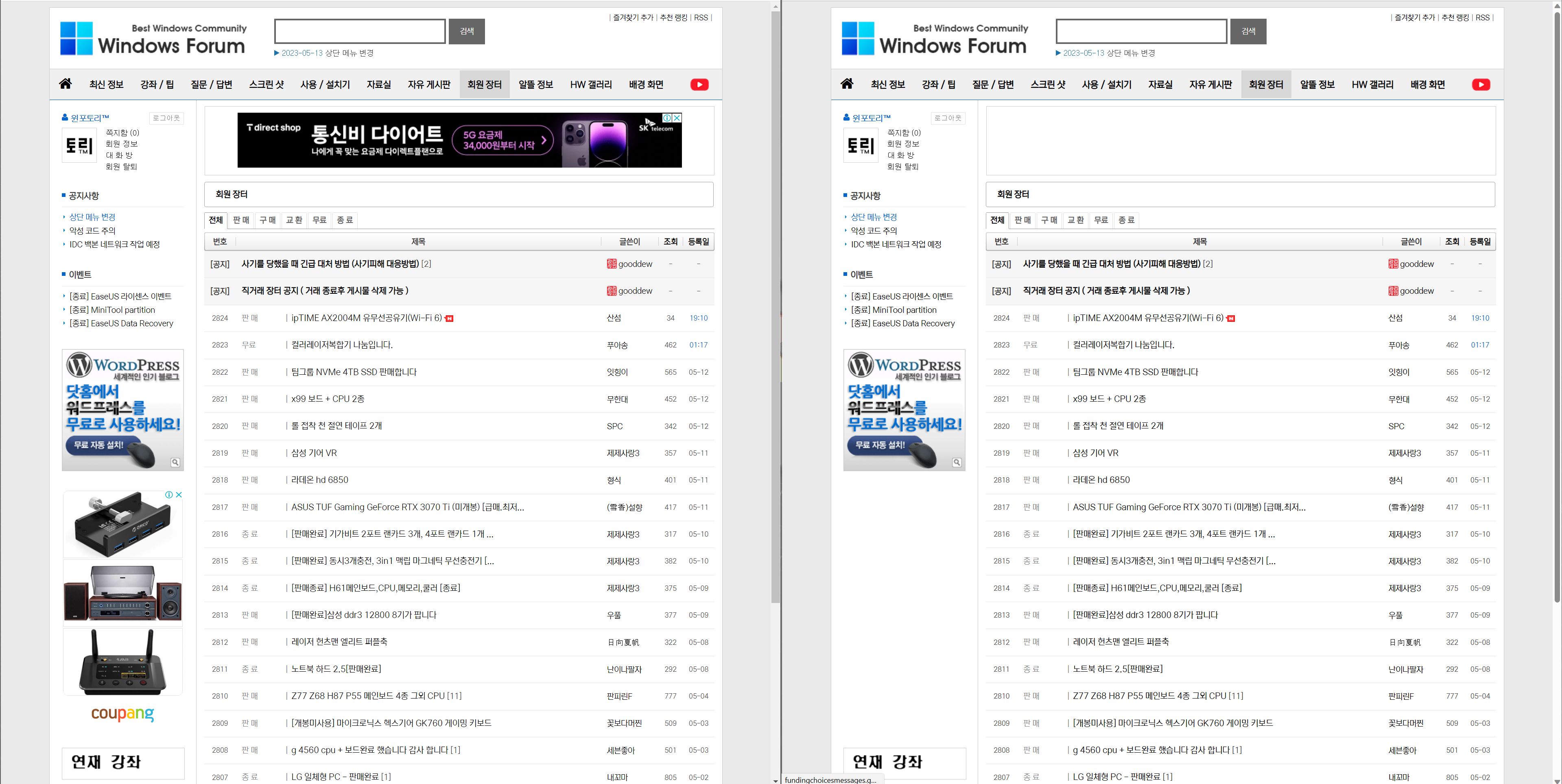Select the 종 료 category tab in left window
The height and width of the screenshot is (784, 1562).
[x=345, y=220]
